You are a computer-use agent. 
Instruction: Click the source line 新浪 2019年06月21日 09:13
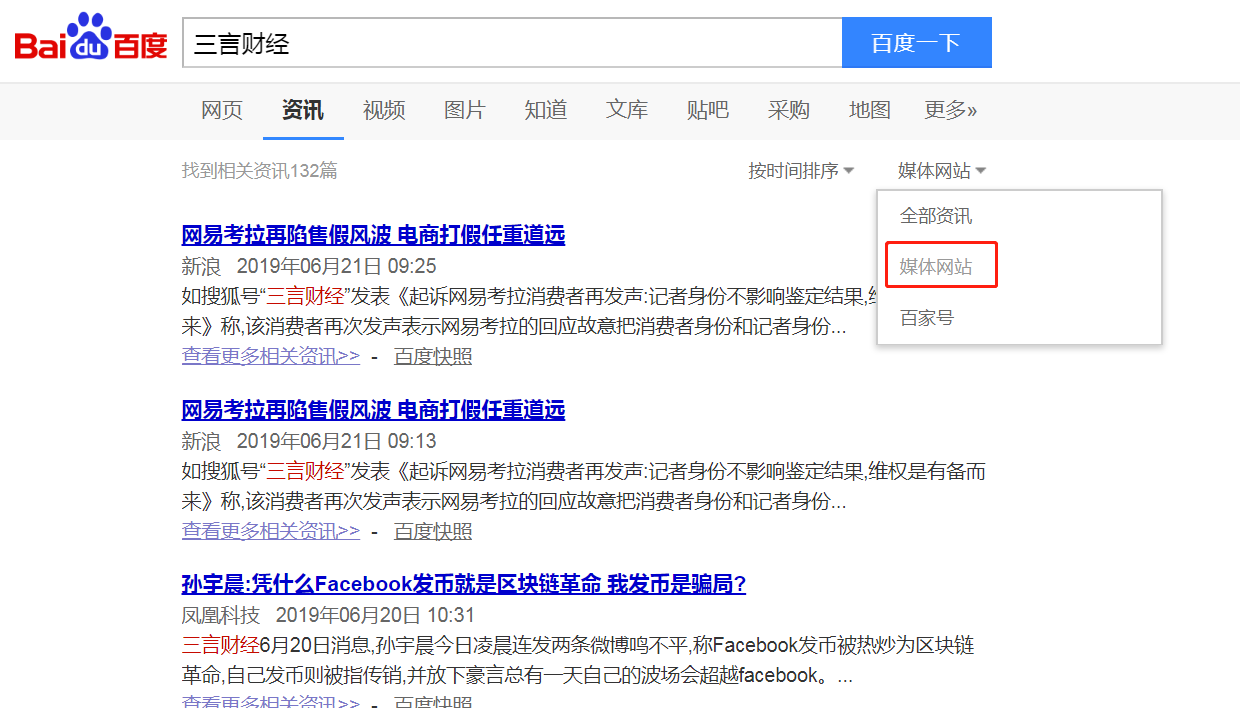tap(309, 441)
